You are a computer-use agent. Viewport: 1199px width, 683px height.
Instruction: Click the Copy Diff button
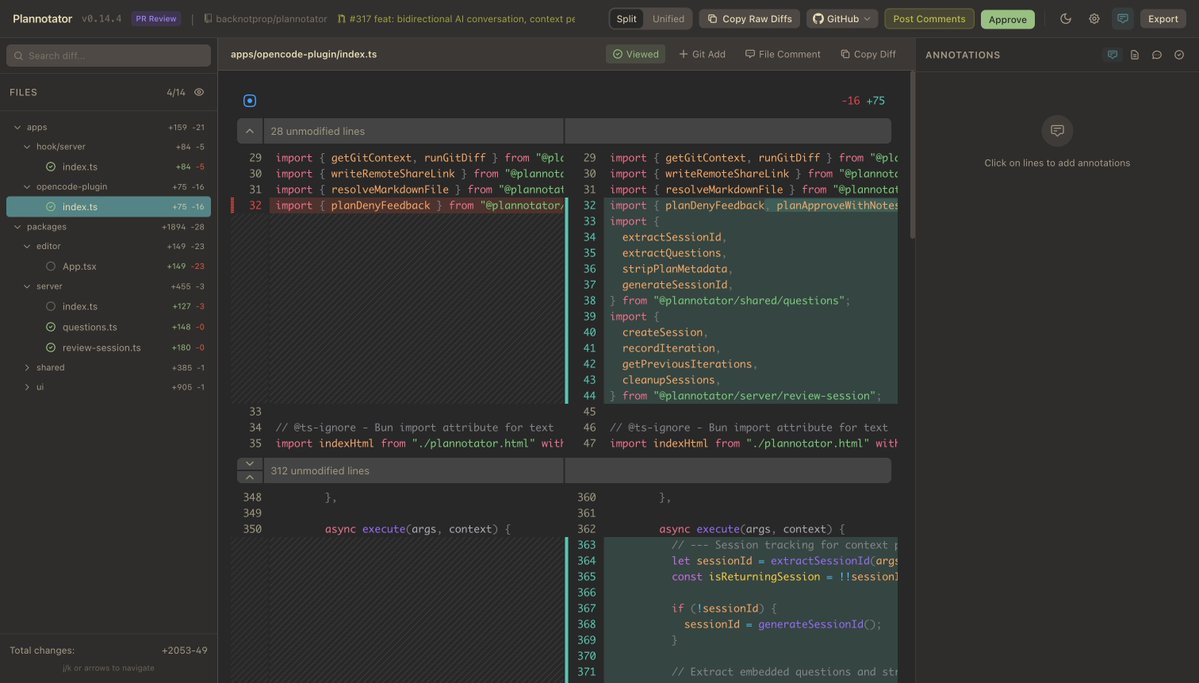867,54
